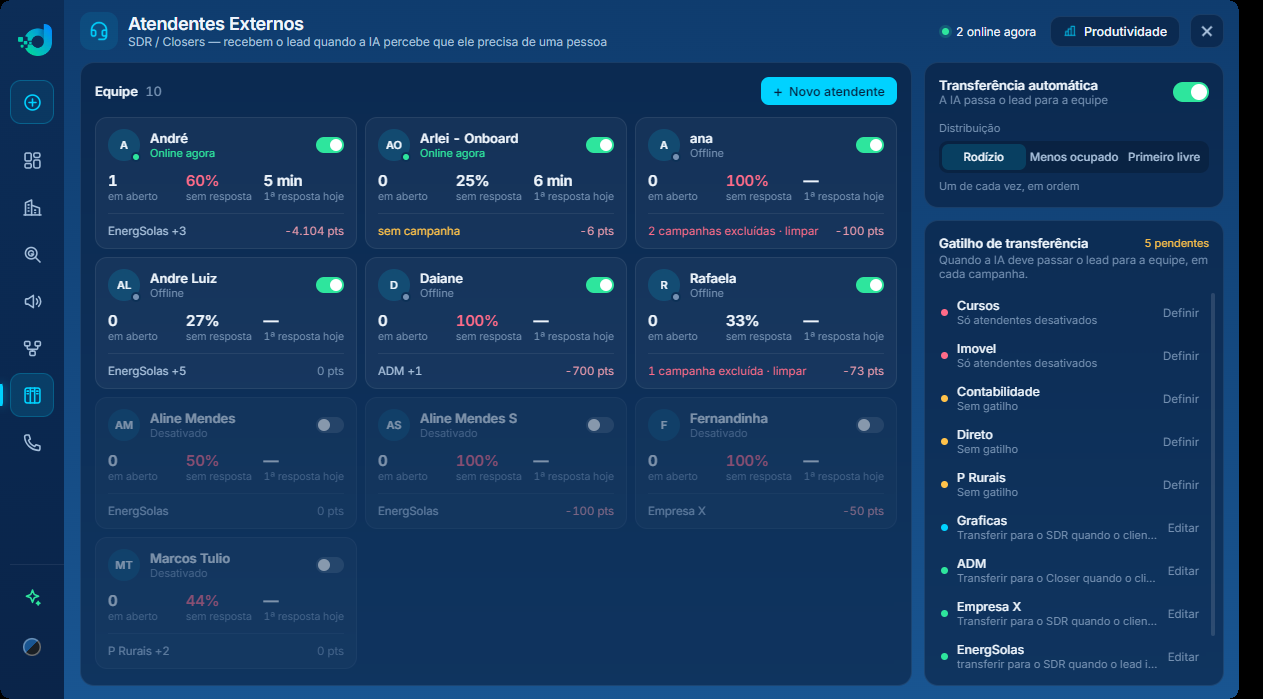Close the Atendentes Externos panel
Image resolution: width=1265 pixels, height=699 pixels.
(x=1207, y=31)
